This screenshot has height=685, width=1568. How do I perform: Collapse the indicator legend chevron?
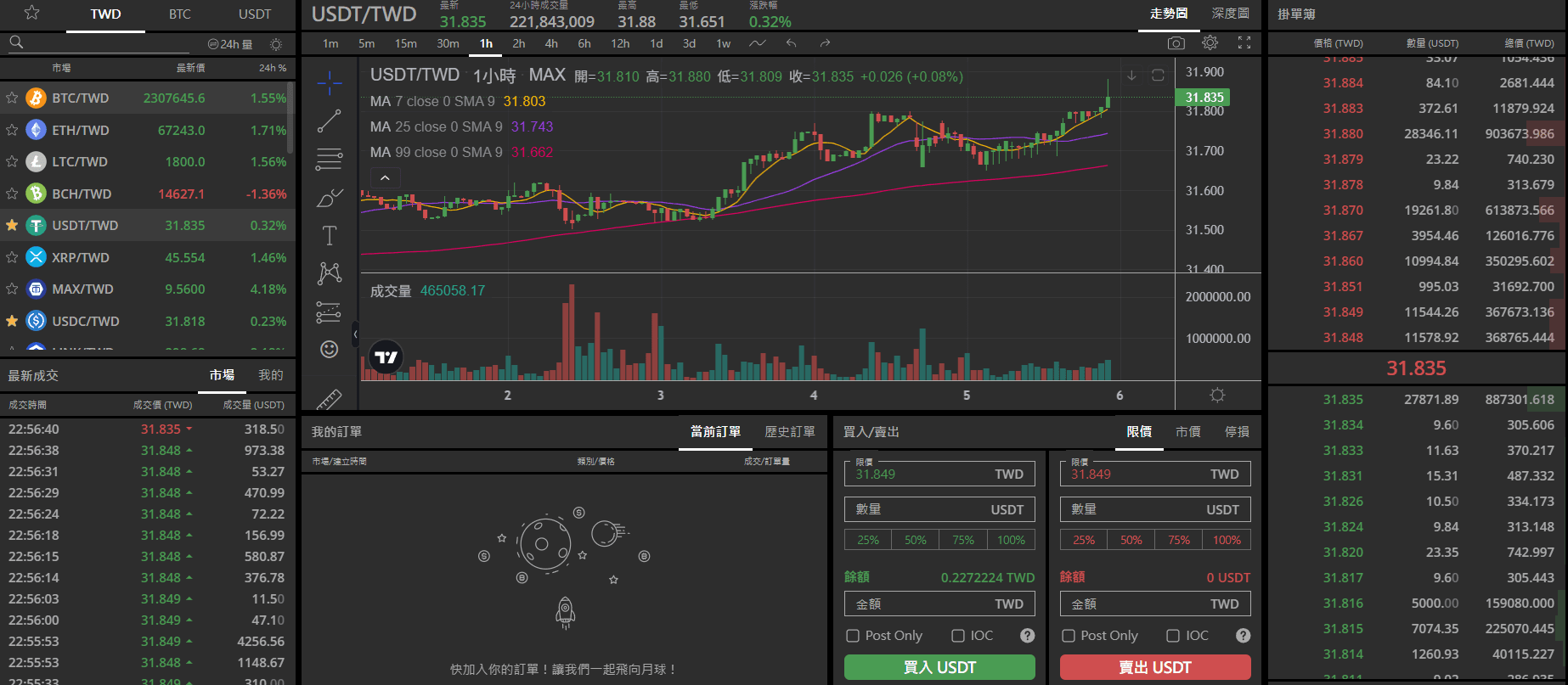click(385, 178)
